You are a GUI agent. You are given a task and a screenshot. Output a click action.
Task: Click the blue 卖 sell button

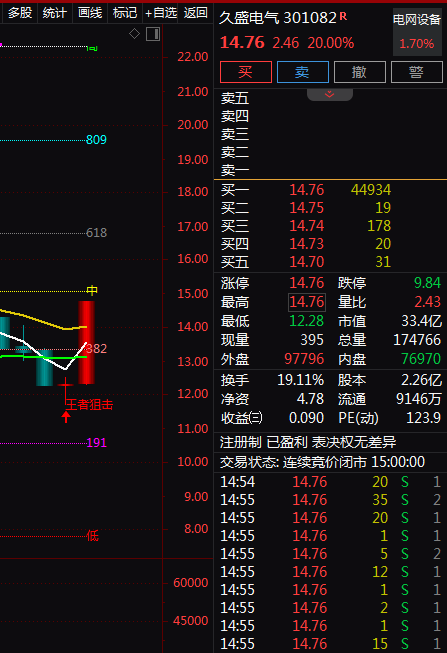point(303,72)
